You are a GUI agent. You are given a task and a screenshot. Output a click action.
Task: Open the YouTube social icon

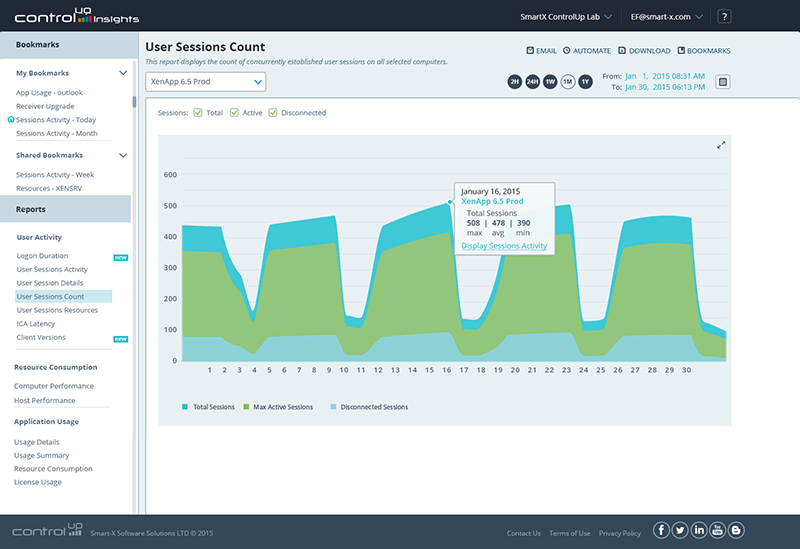coord(717,530)
